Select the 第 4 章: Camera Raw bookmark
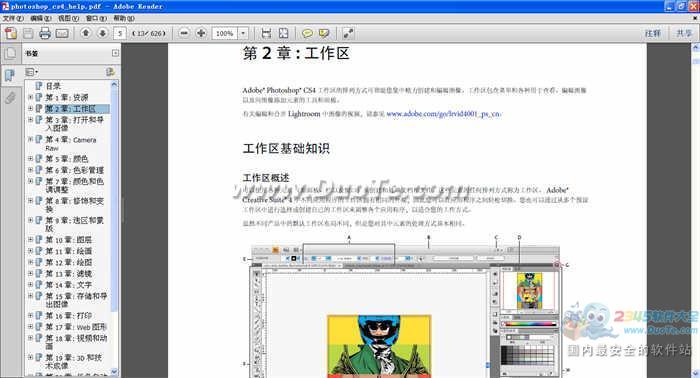The image size is (700, 378). pos(71,144)
